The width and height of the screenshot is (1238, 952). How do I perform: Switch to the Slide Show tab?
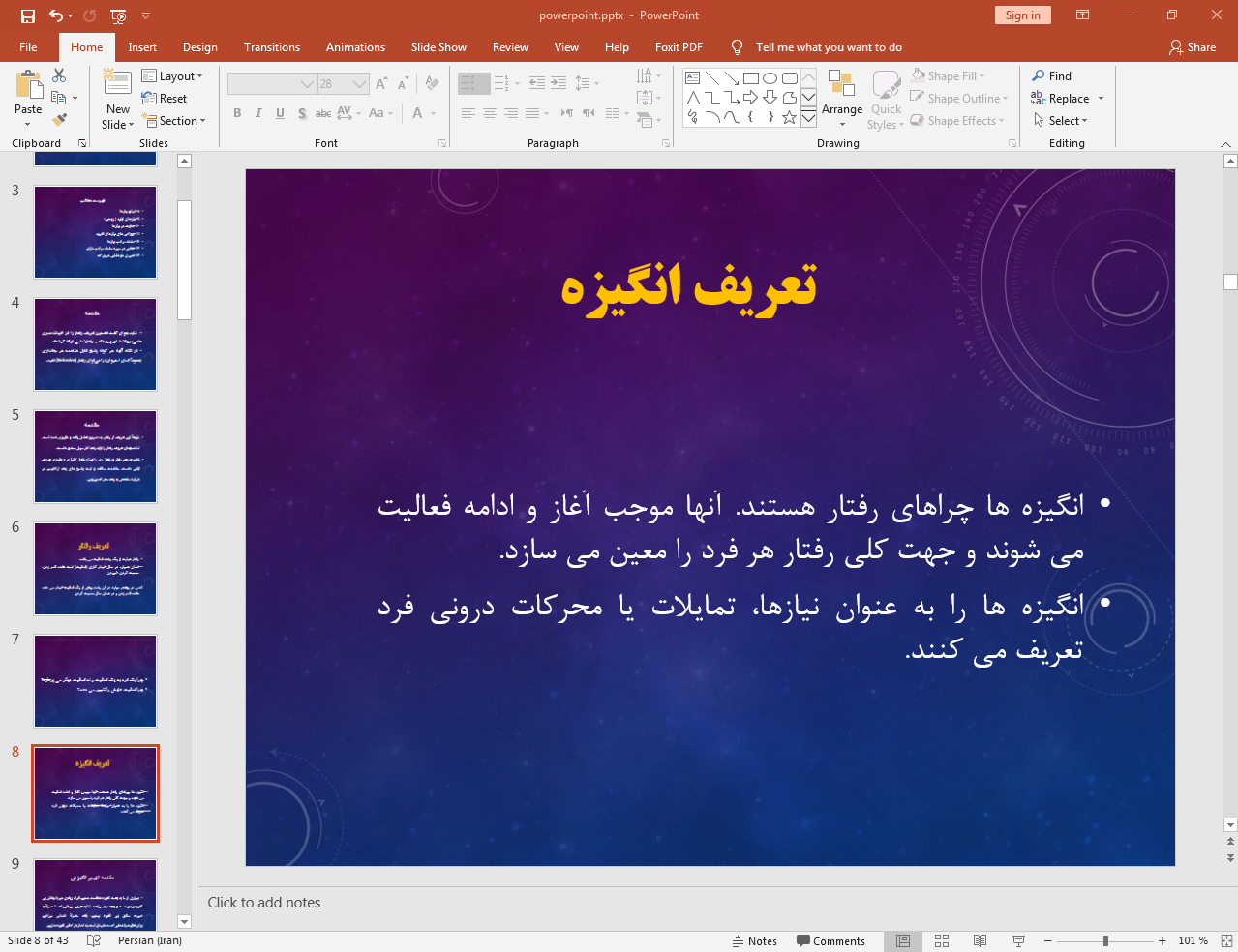pyautogui.click(x=438, y=46)
